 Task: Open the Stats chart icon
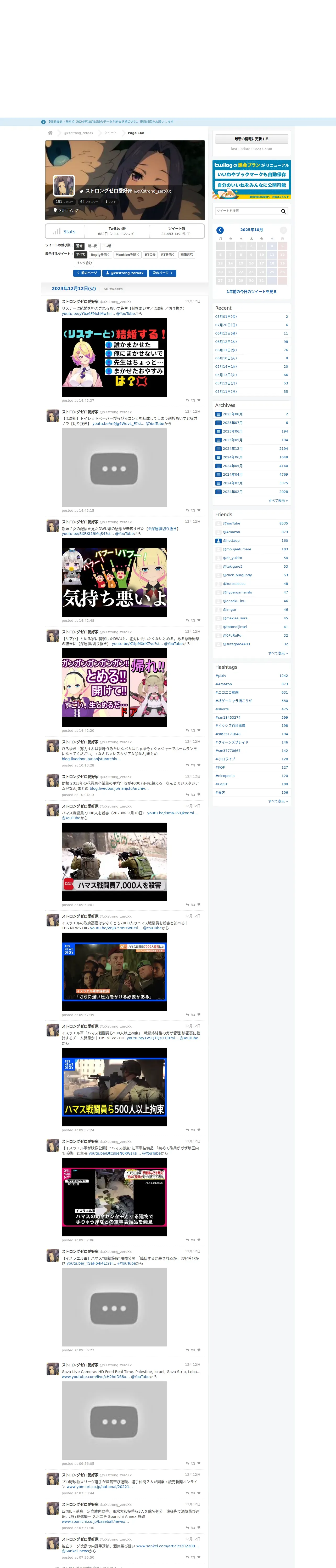pos(57,231)
